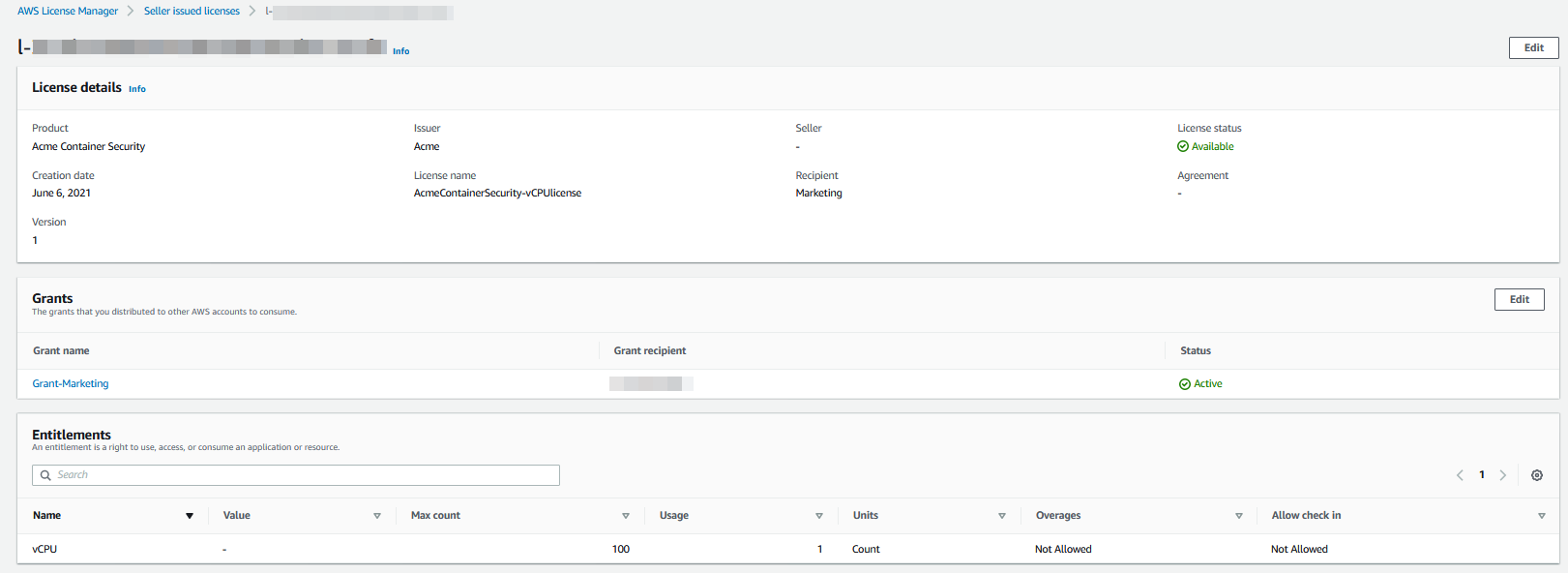Screen dimensions: 1568x573
Task: Sort entitlements by Overages column arrow
Action: coord(1239,516)
